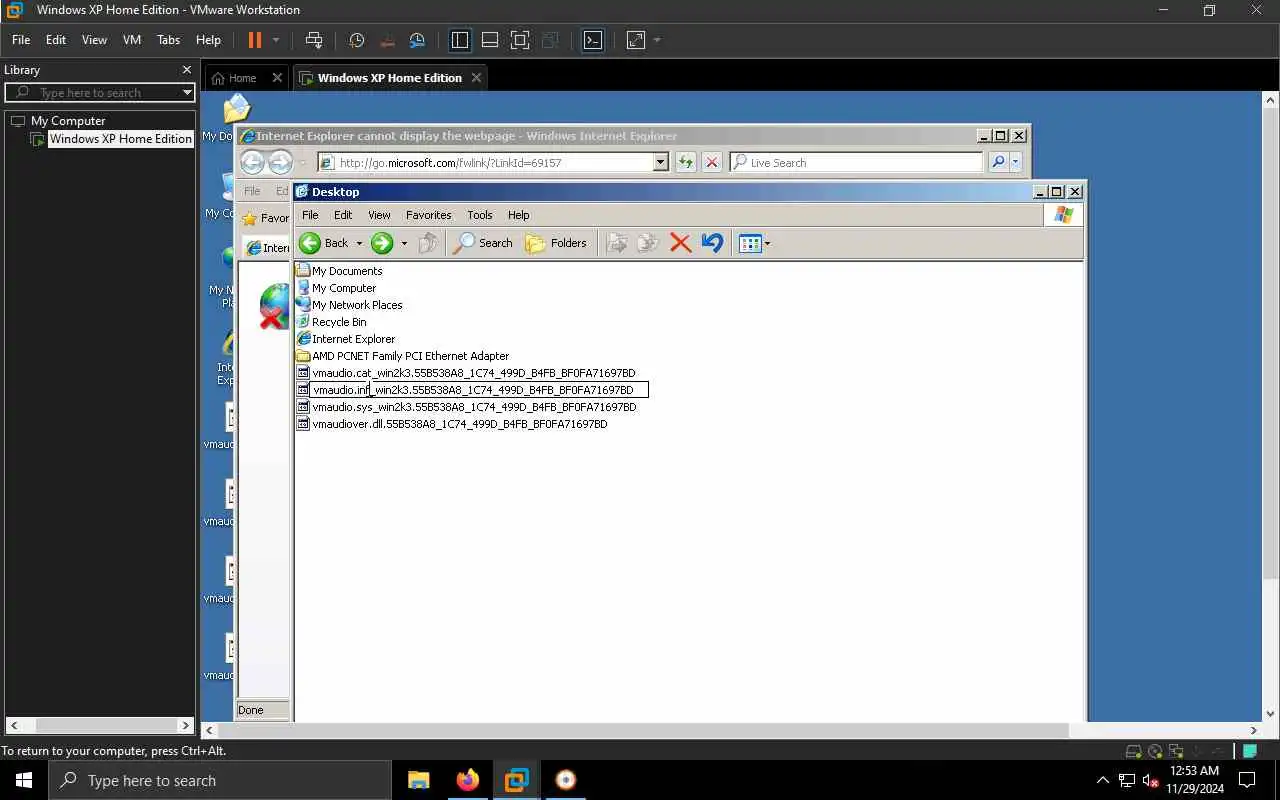Click the Back button in Desktop window

tap(324, 243)
